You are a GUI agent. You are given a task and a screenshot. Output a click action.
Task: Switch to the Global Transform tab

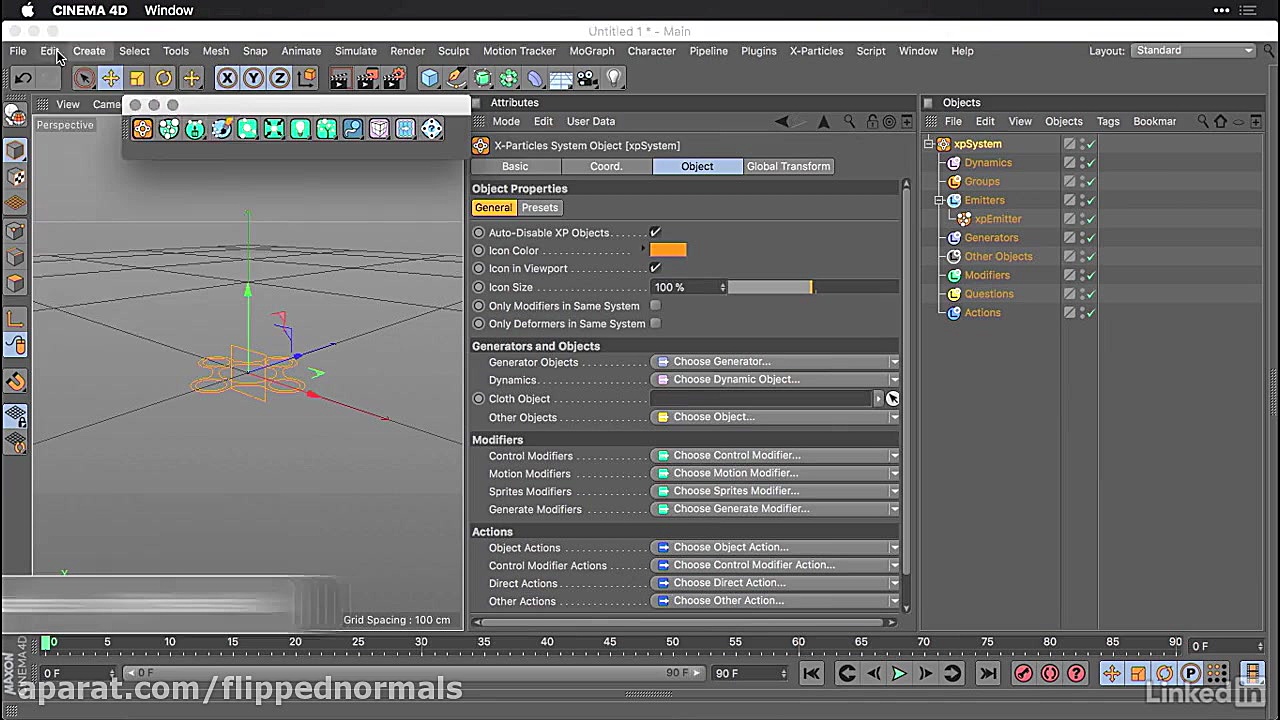click(788, 166)
